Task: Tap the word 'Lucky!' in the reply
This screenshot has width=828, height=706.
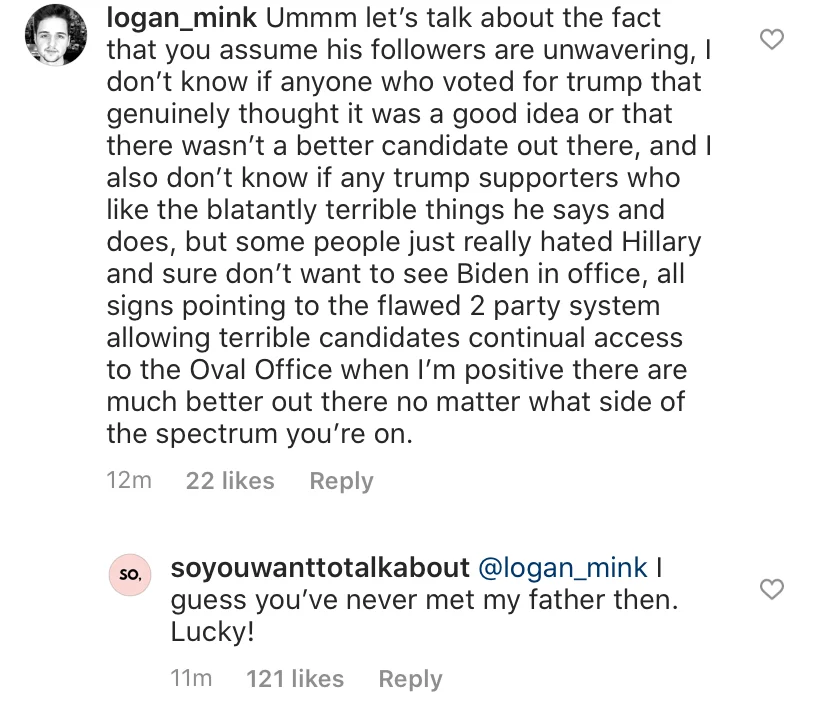Action: [x=212, y=632]
